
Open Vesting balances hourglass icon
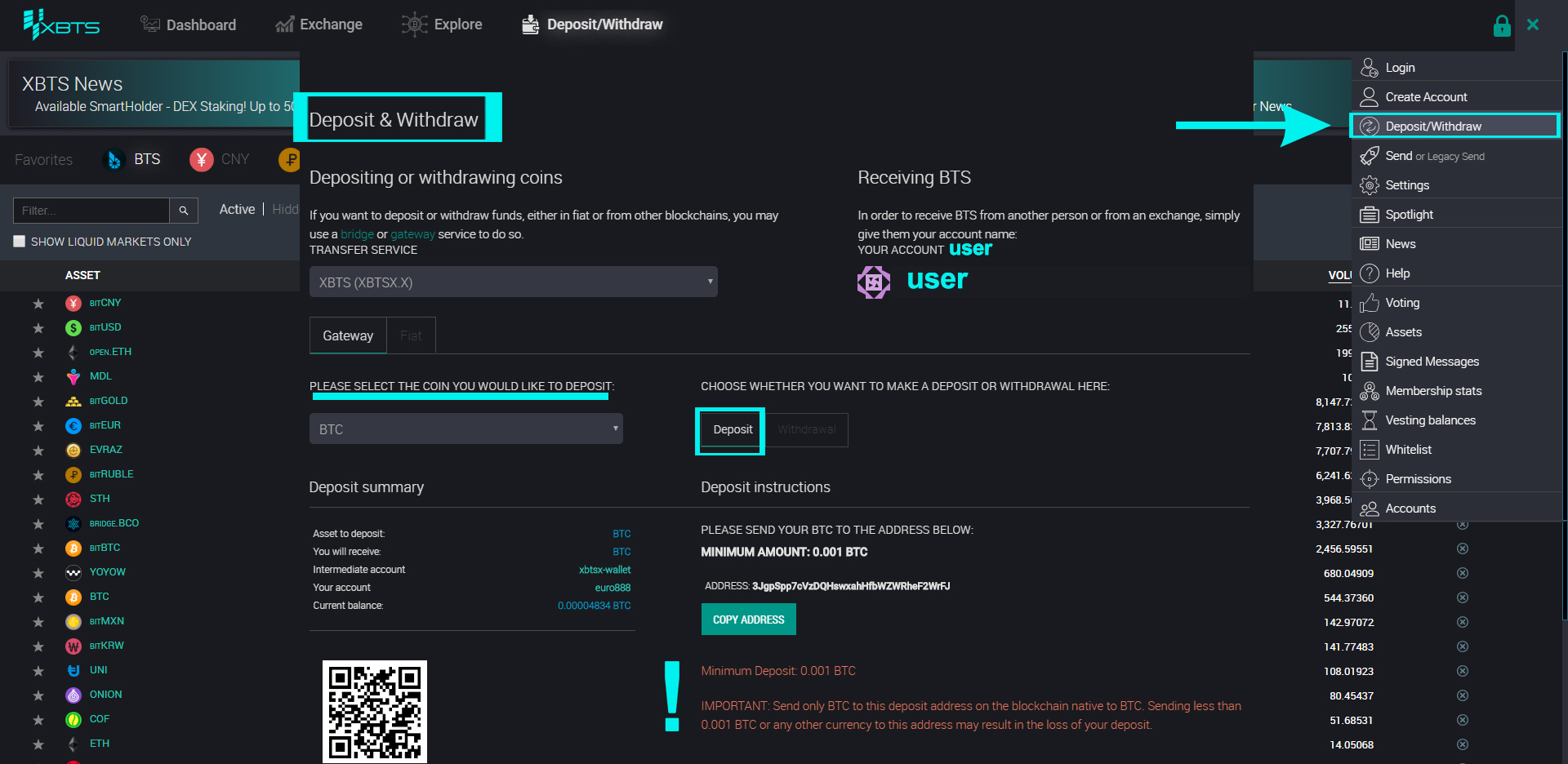[1370, 420]
